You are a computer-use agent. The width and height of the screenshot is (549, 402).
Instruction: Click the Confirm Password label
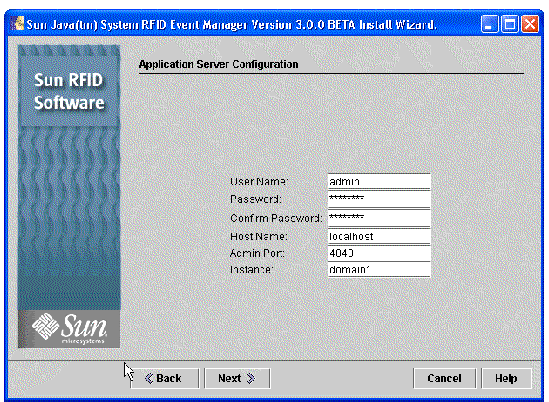pos(276,218)
